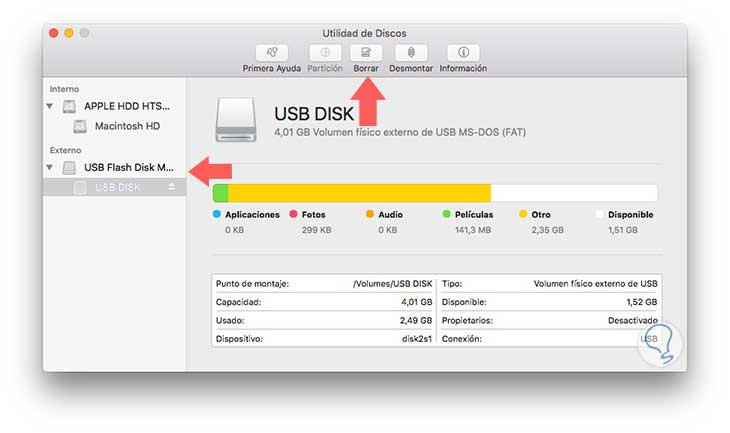Click the white free-space segment of usage bar
The height and width of the screenshot is (433, 730).
574,193
